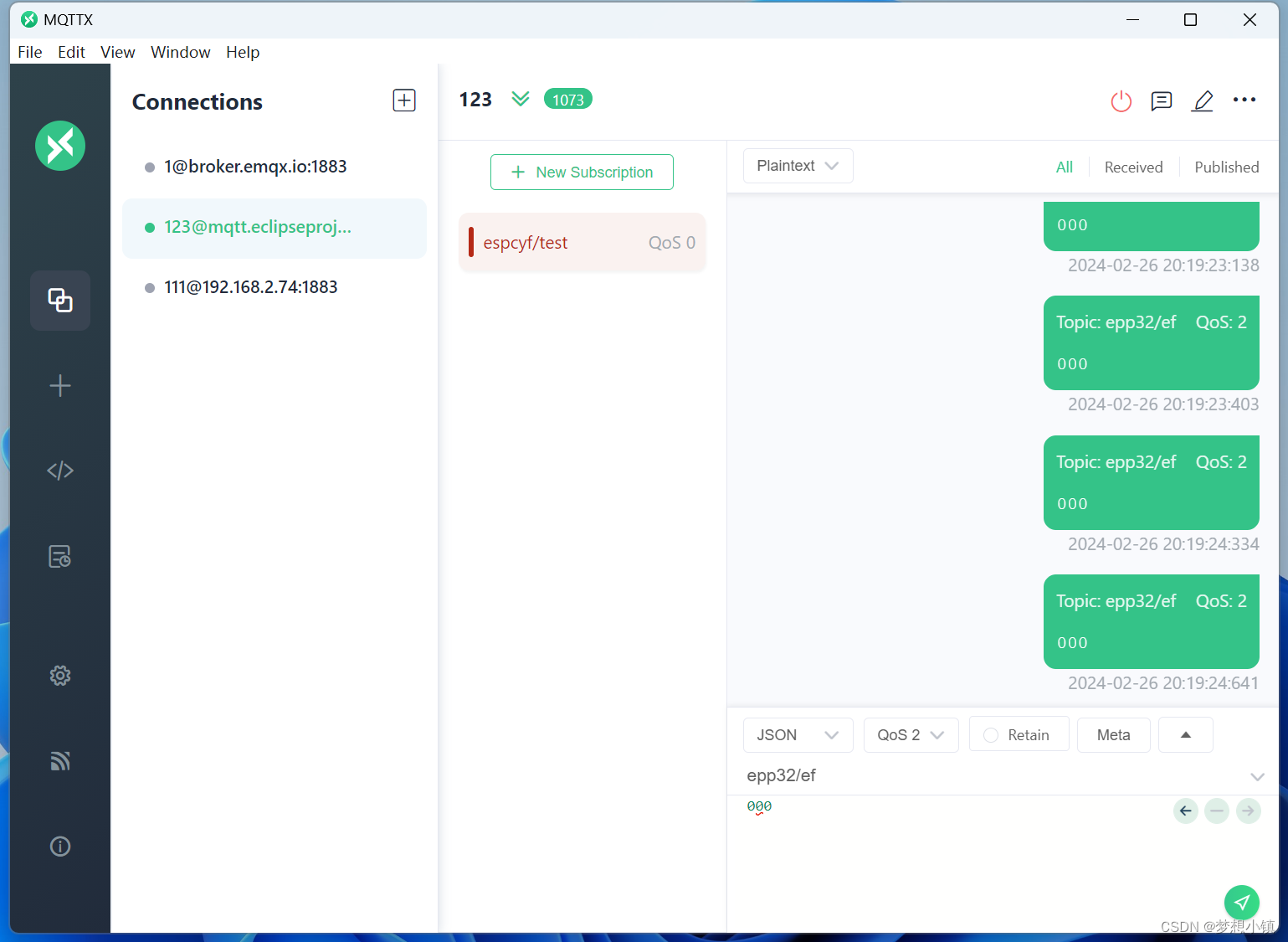
Task: Click QoS 0 label on espcyf/test
Action: [672, 243]
